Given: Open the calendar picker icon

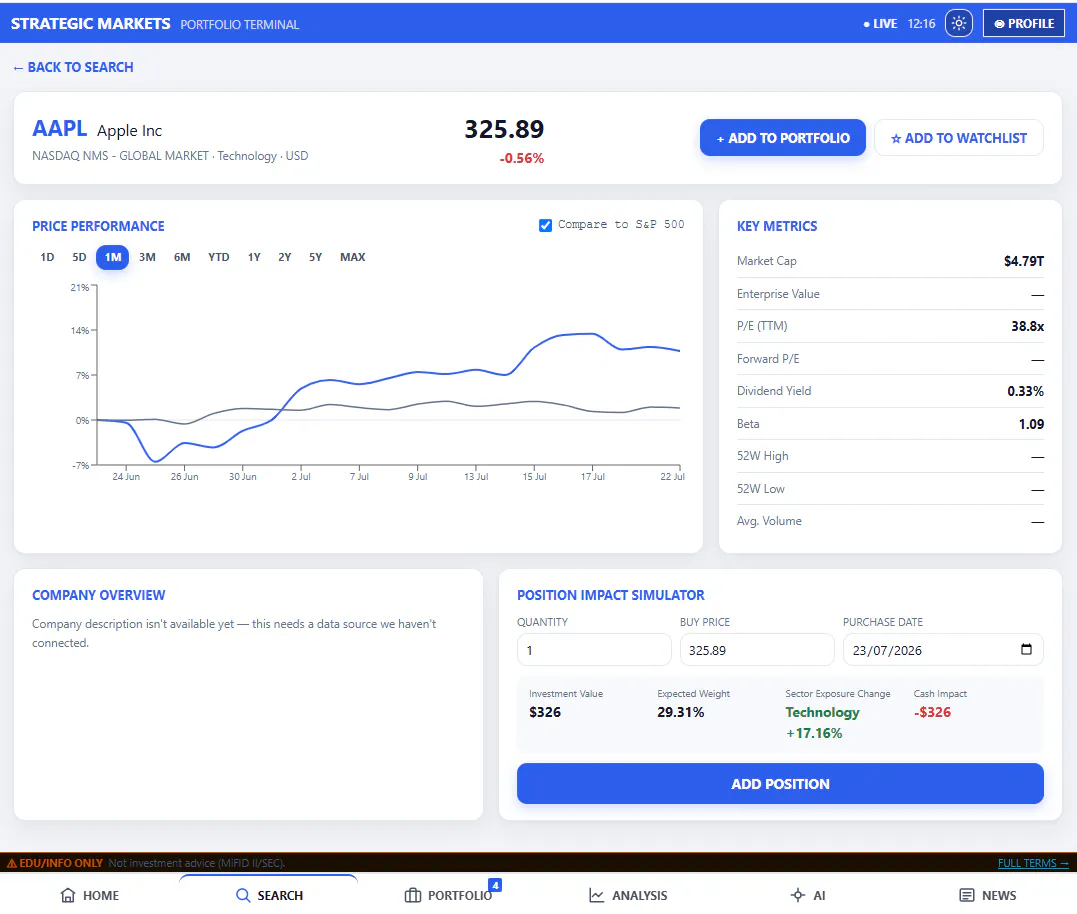Looking at the screenshot, I should pos(1026,649).
